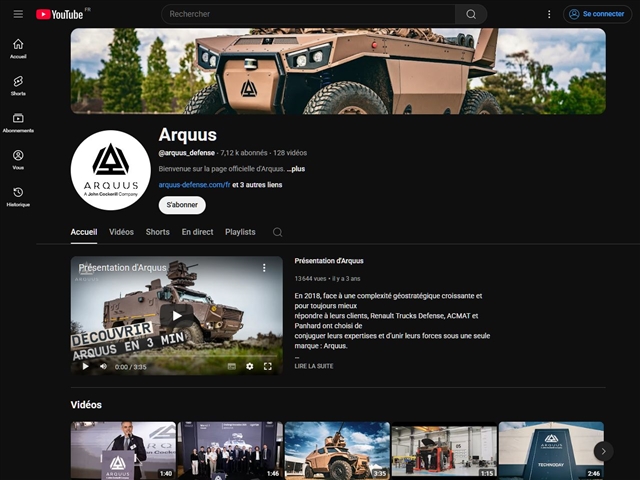Enter fullscreen on the featured video

(x=267, y=367)
